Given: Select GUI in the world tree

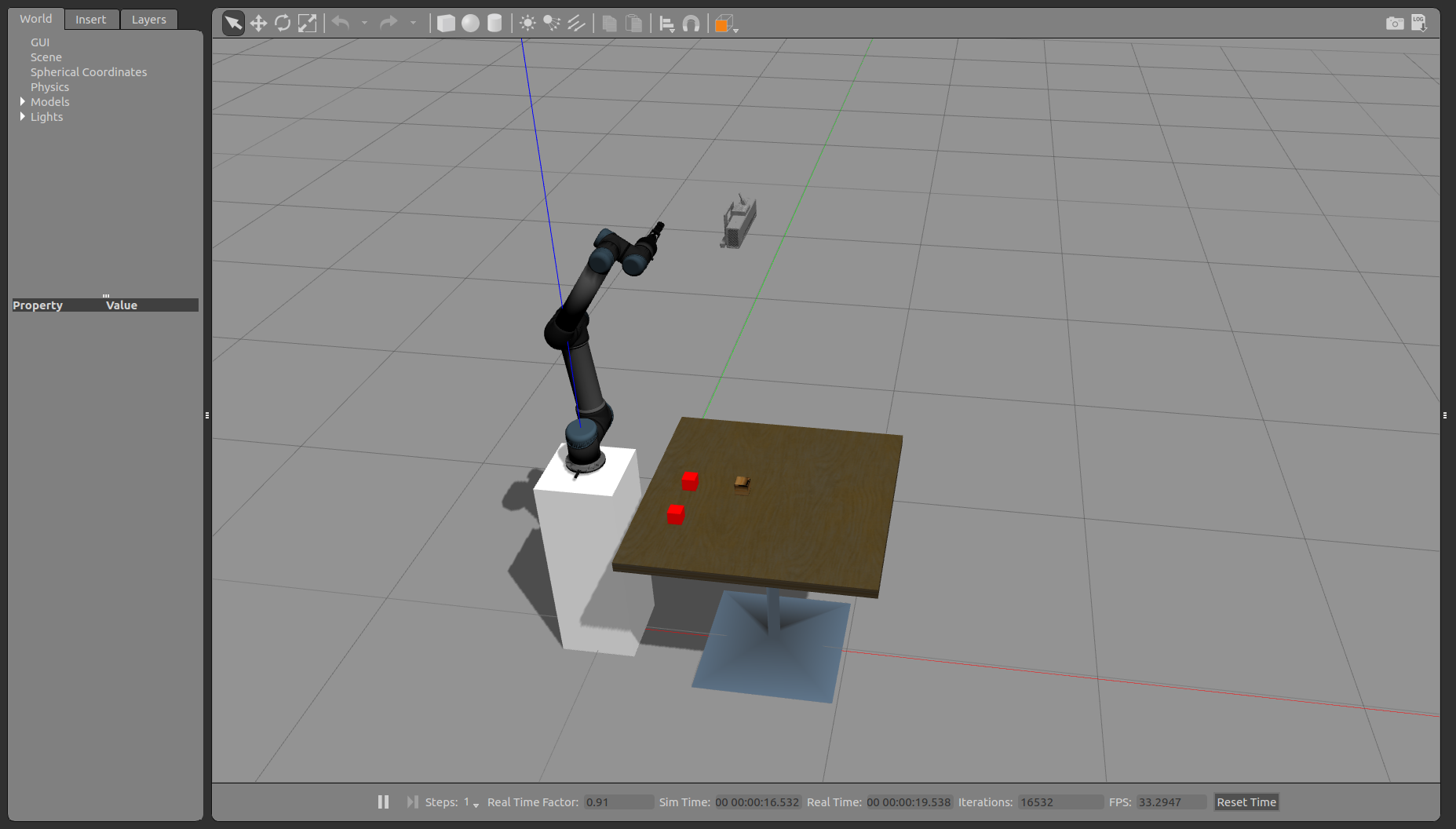Looking at the screenshot, I should tap(40, 42).
